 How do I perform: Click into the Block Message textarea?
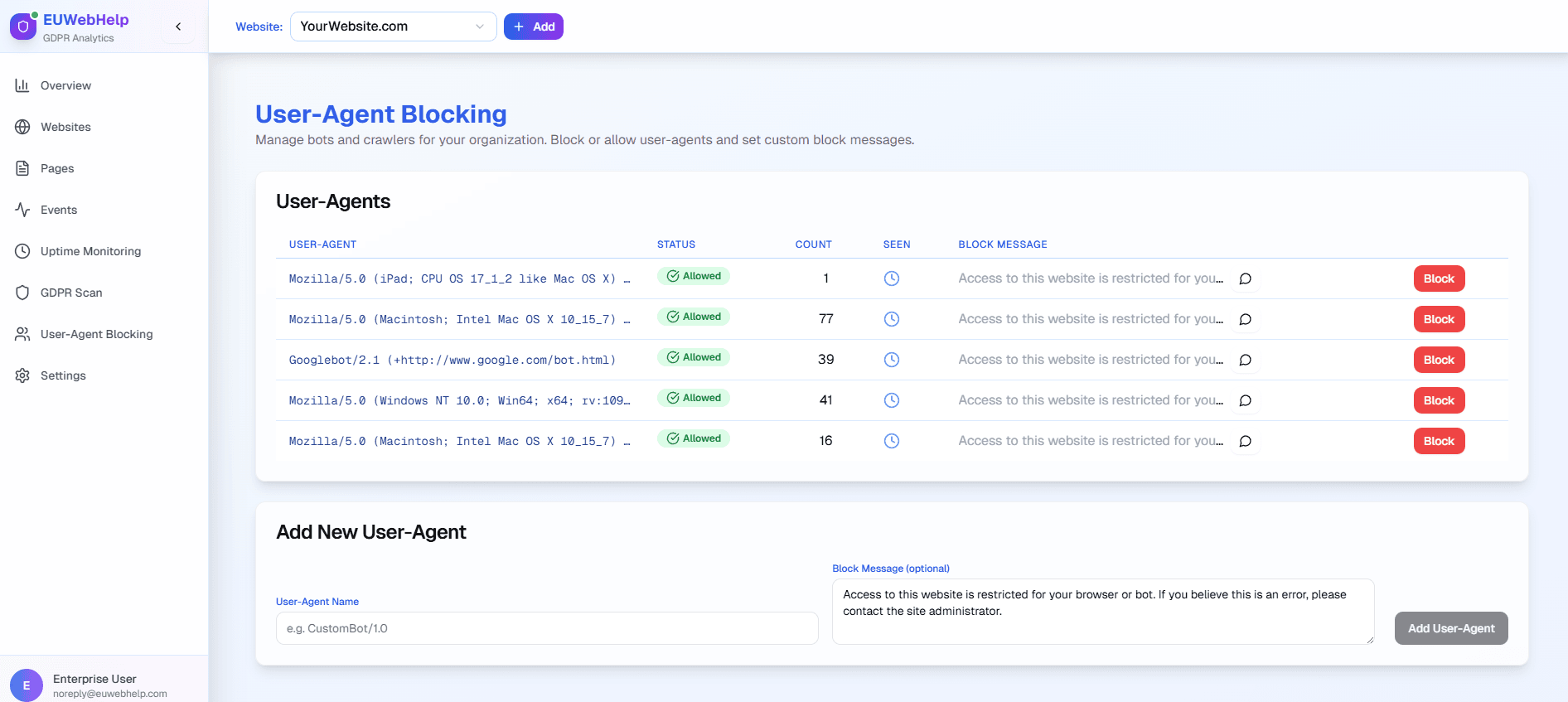tap(1103, 612)
